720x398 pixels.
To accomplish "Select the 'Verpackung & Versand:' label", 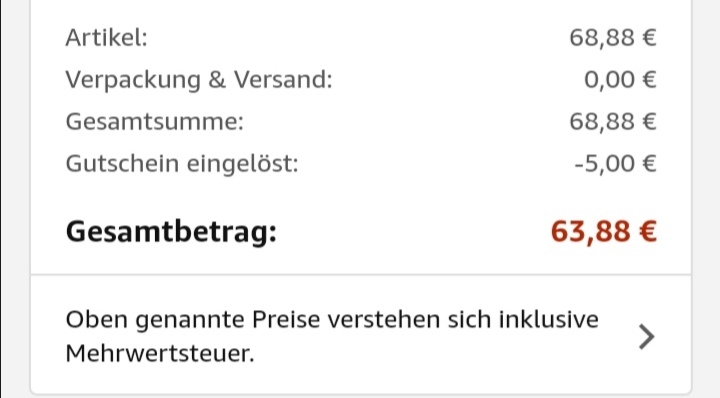I will click(x=199, y=80).
